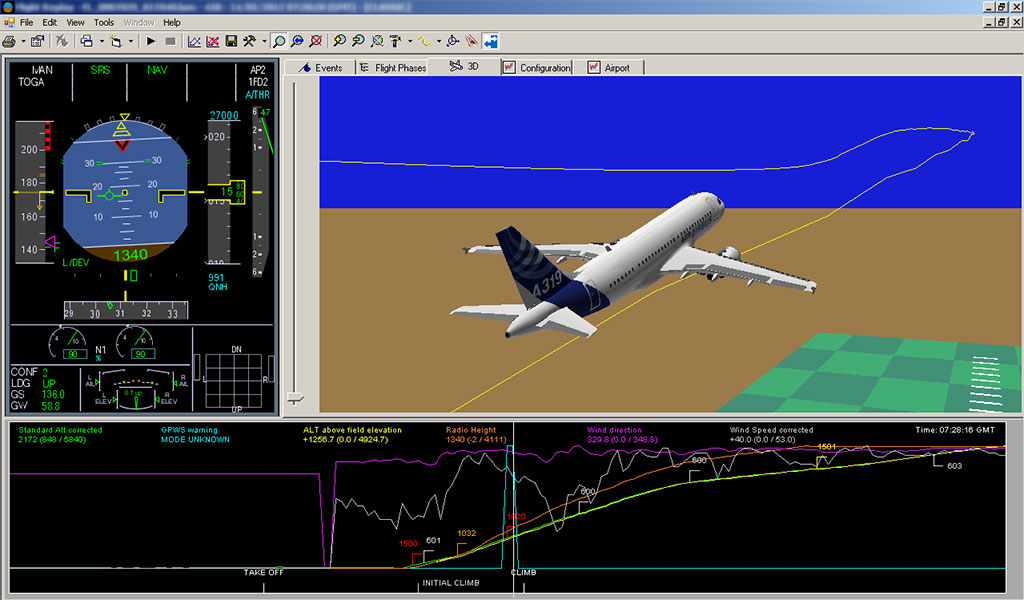Select the 3D tab

[x=464, y=67]
